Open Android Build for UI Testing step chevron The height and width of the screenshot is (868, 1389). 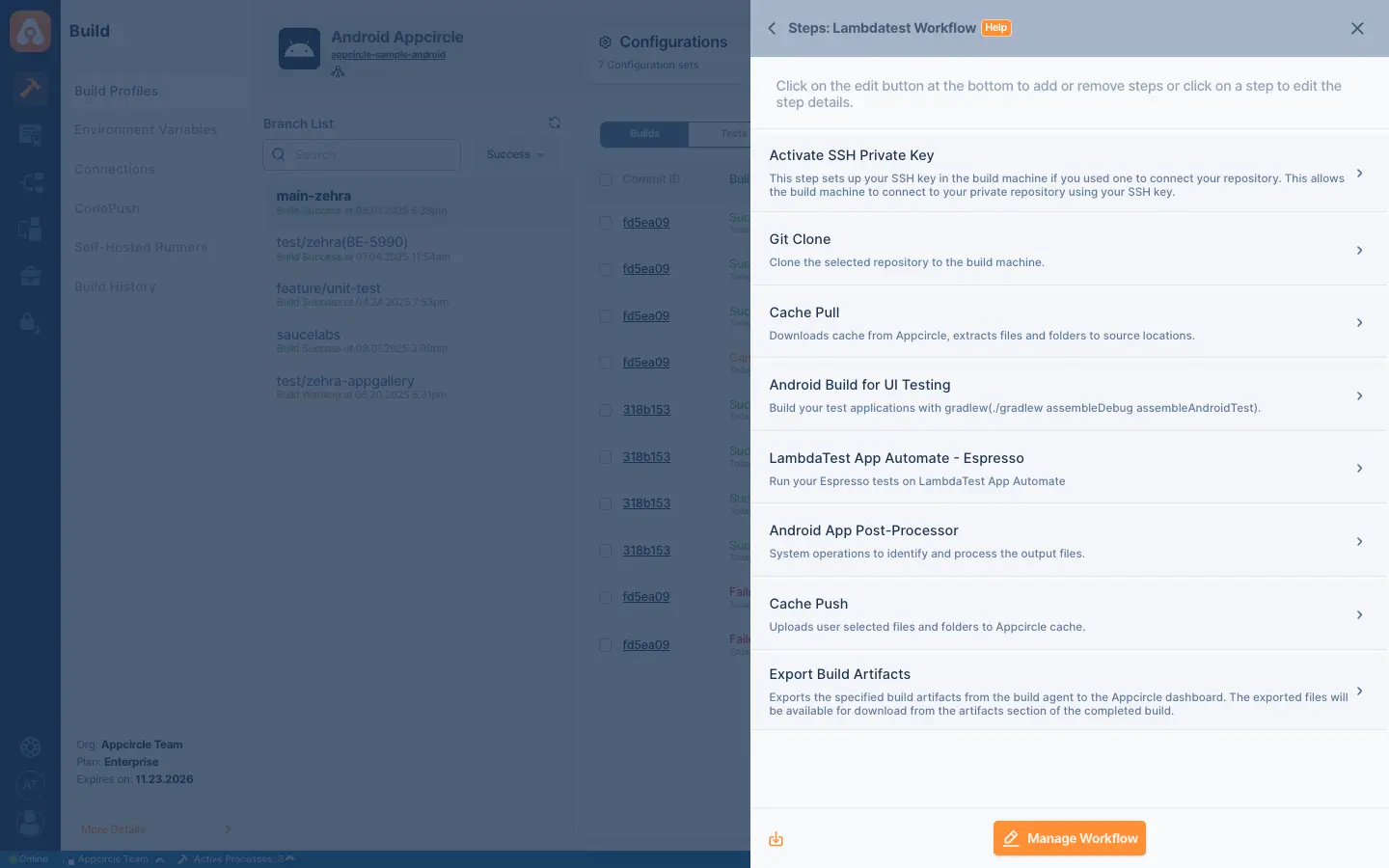[x=1359, y=395]
